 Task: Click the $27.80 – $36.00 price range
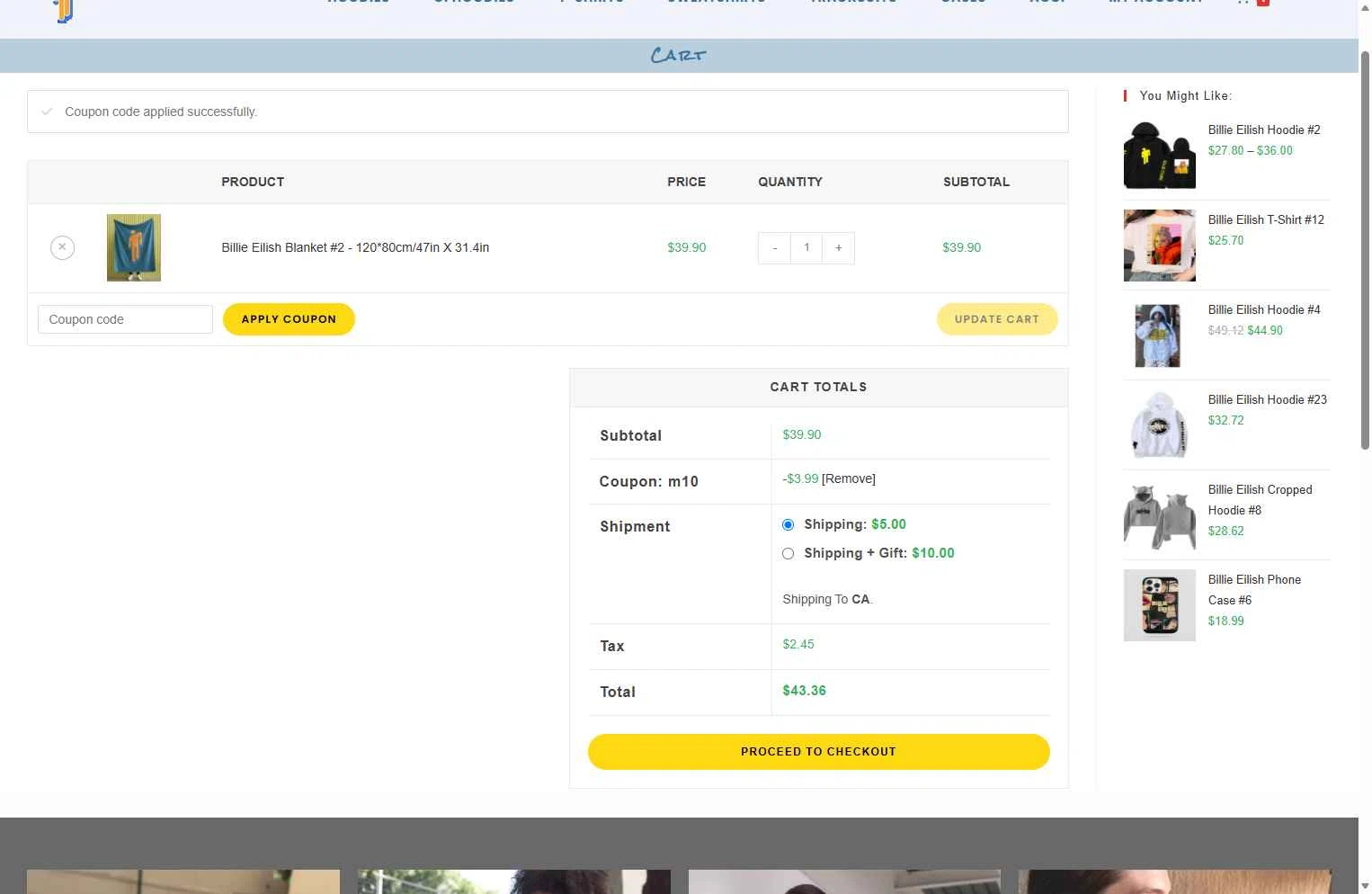pos(1251,150)
